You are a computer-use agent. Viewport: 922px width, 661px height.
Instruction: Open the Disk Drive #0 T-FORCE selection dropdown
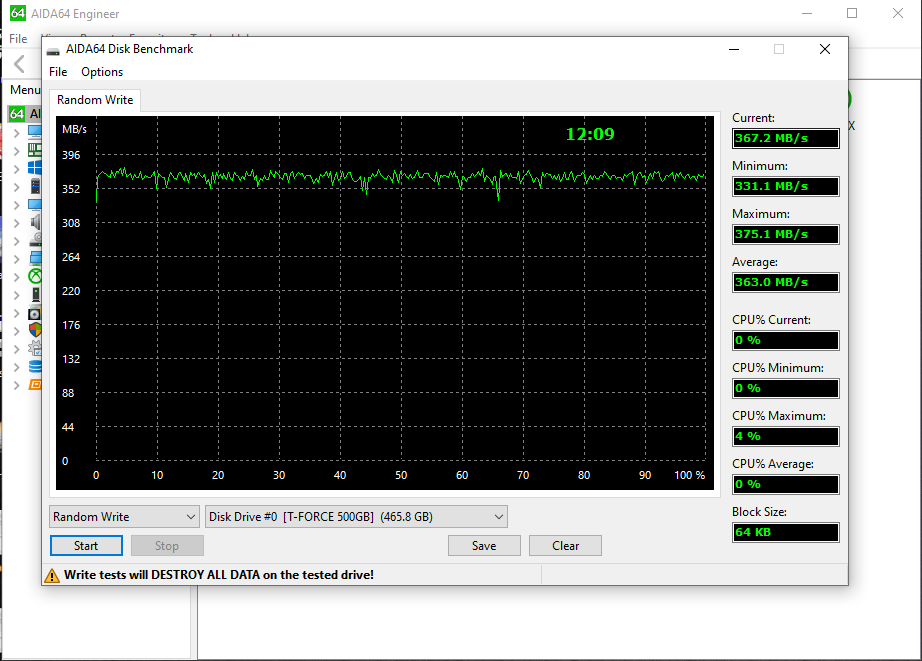pyautogui.click(x=356, y=517)
